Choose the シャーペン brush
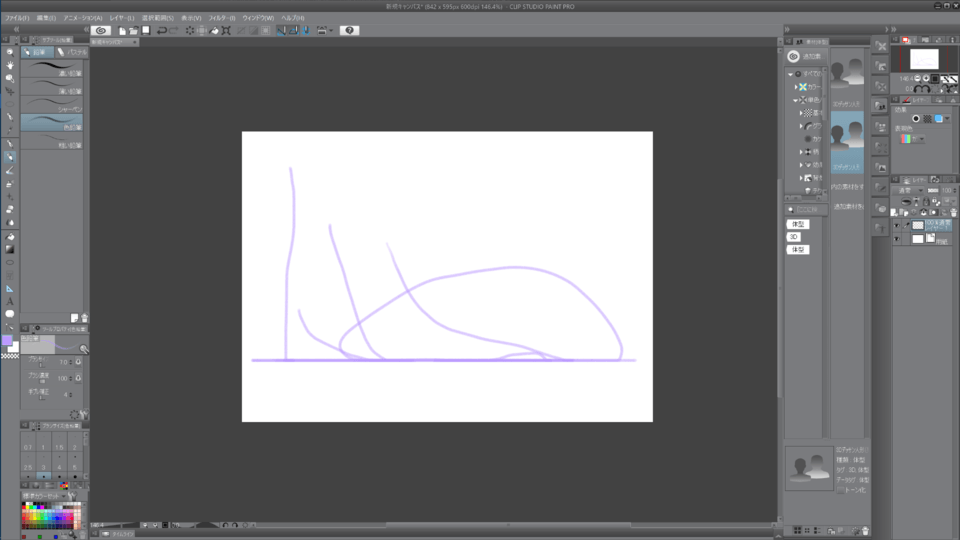Image resolution: width=960 pixels, height=540 pixels. point(52,104)
